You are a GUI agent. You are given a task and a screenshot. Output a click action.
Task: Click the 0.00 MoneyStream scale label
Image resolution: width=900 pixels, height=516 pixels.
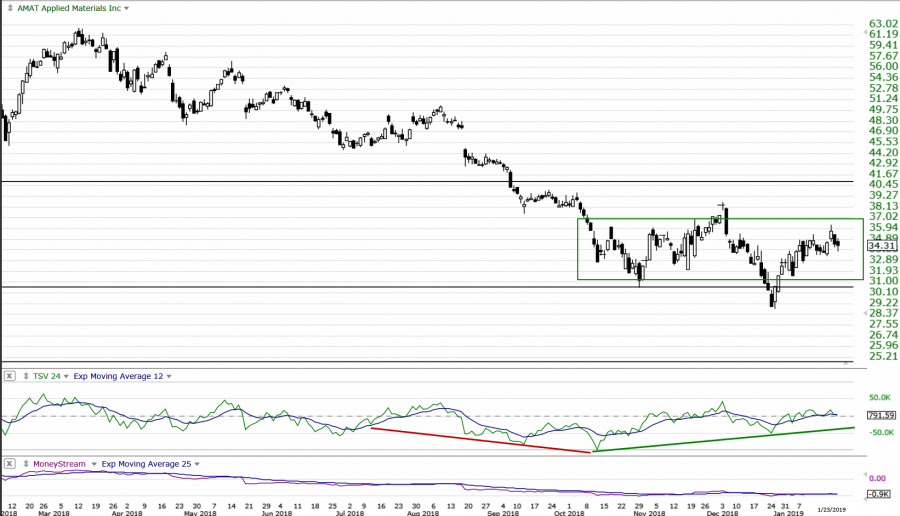pyautogui.click(x=877, y=478)
